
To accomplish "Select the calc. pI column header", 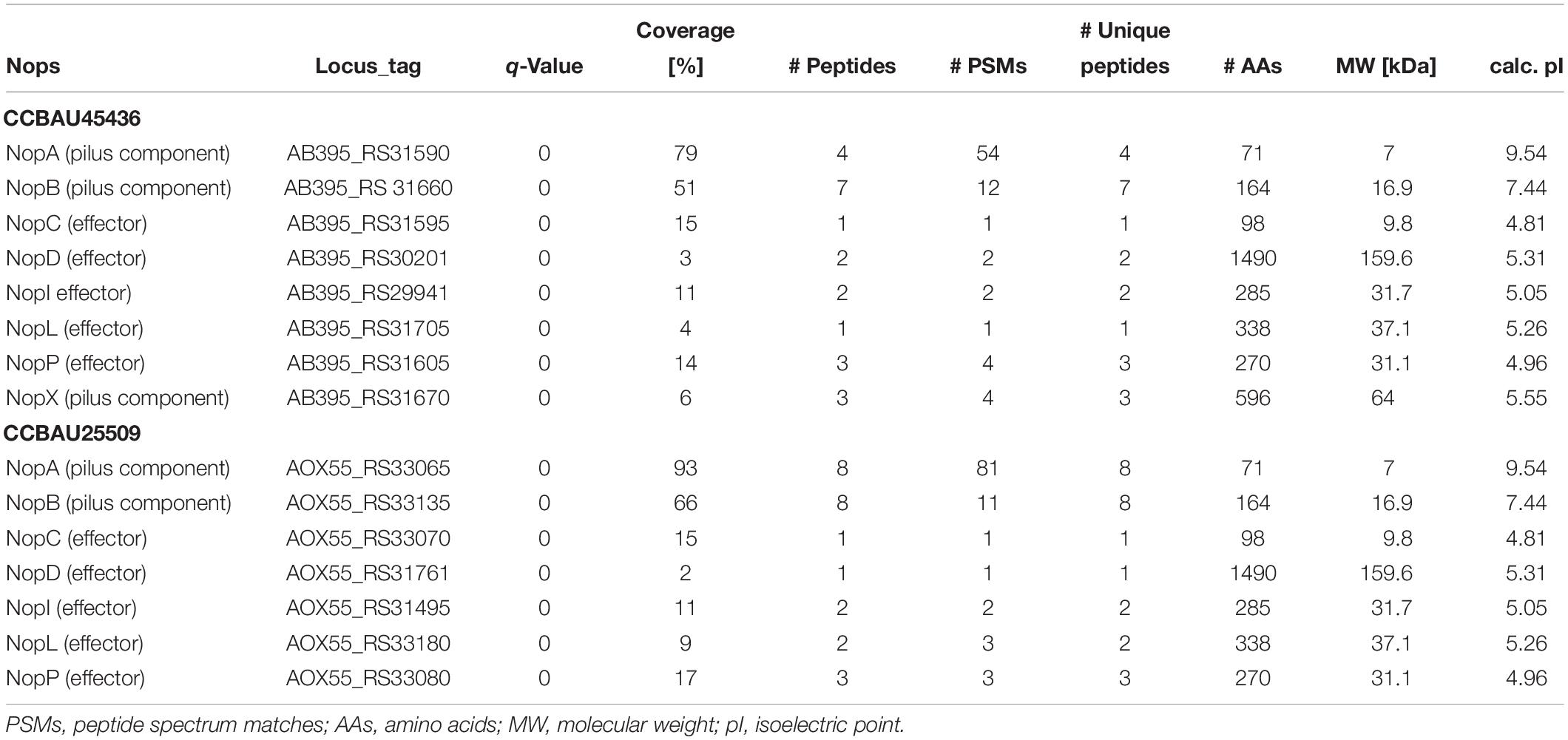I will [x=1526, y=67].
